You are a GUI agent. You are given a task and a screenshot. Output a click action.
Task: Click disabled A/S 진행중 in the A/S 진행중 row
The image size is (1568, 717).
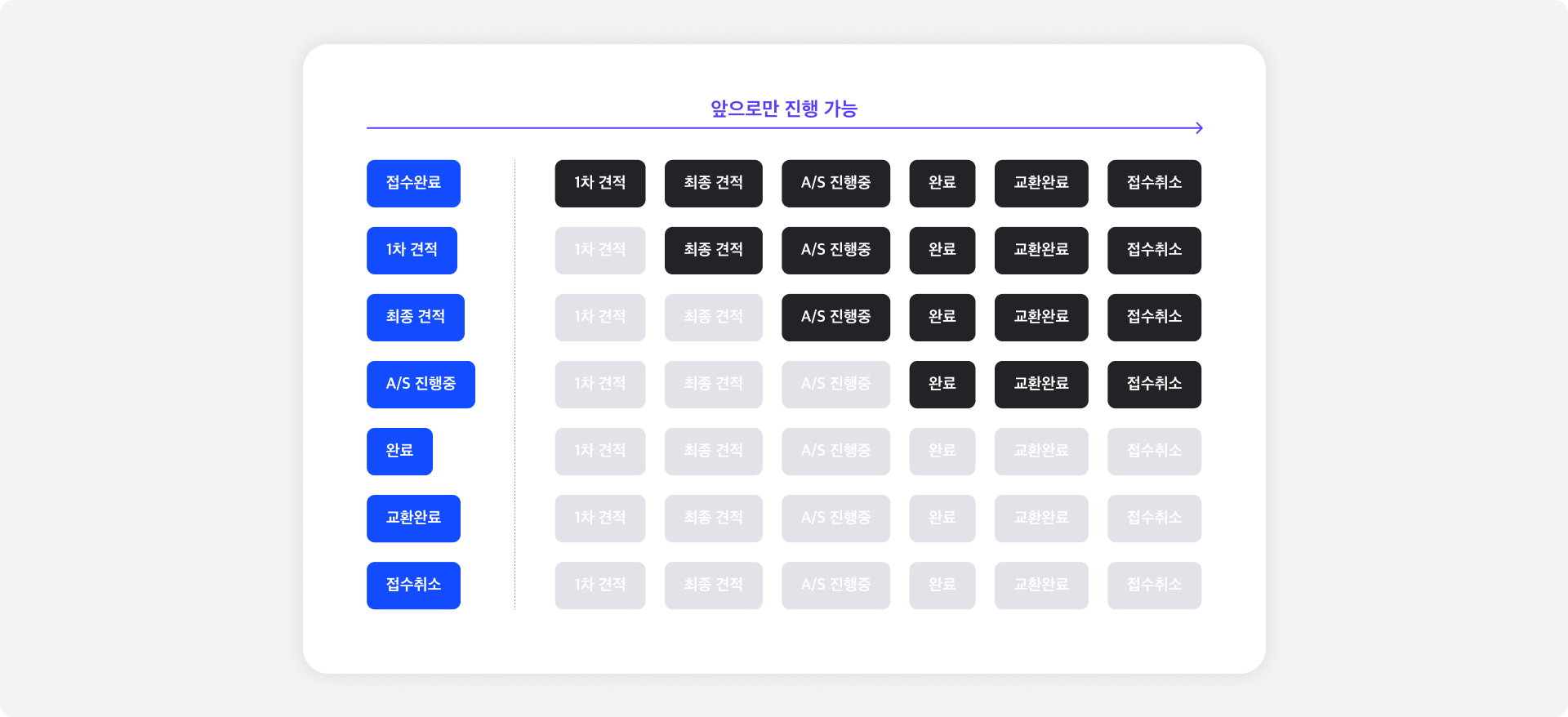tap(835, 385)
